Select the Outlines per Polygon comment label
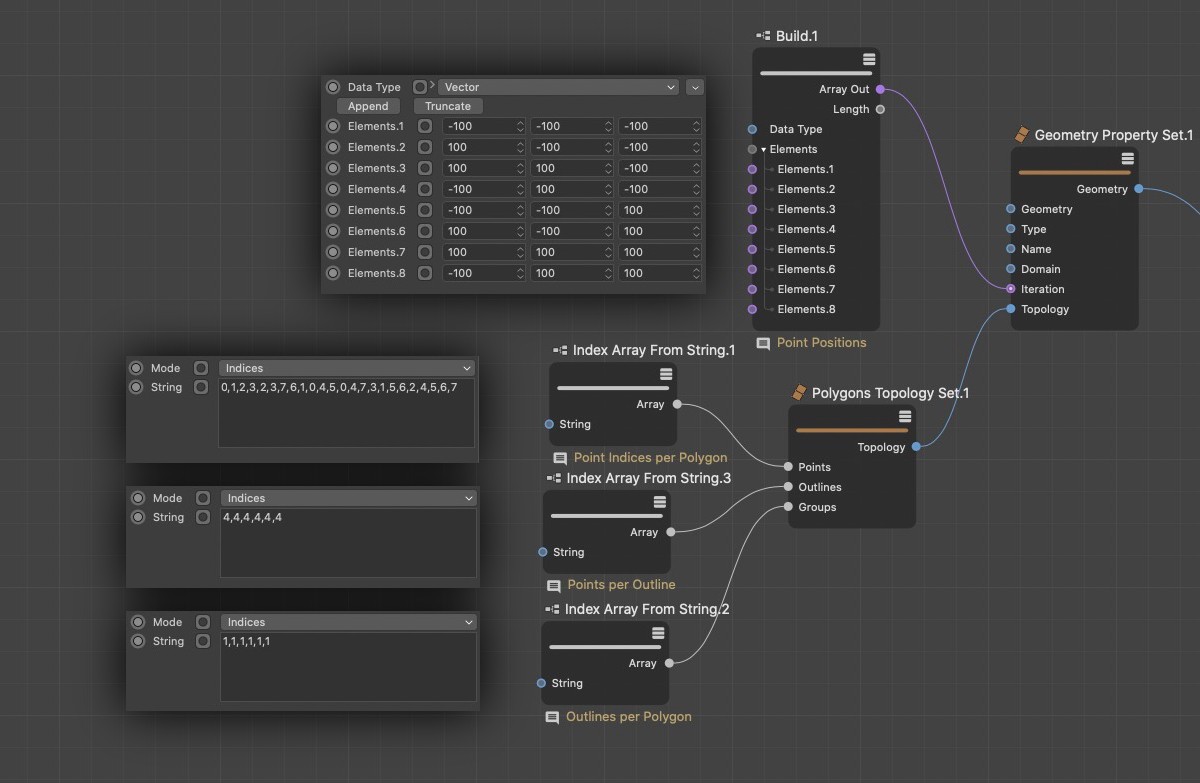This screenshot has width=1200, height=783. click(628, 717)
